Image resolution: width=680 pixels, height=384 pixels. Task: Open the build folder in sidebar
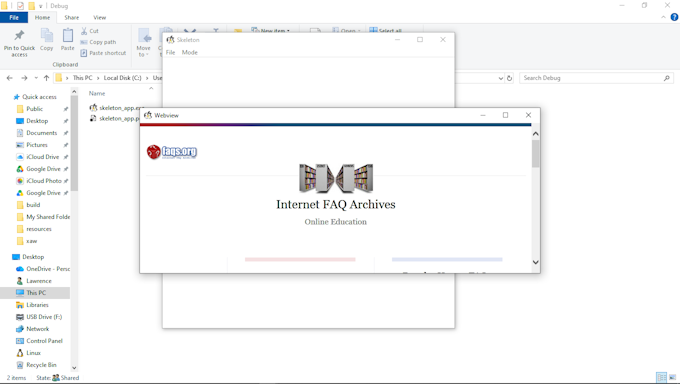tap(33, 205)
